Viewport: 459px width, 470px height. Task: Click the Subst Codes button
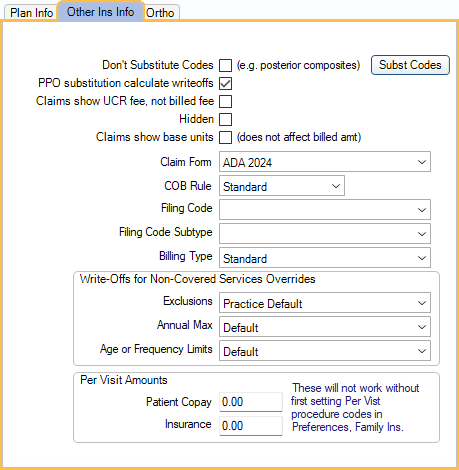[x=410, y=65]
